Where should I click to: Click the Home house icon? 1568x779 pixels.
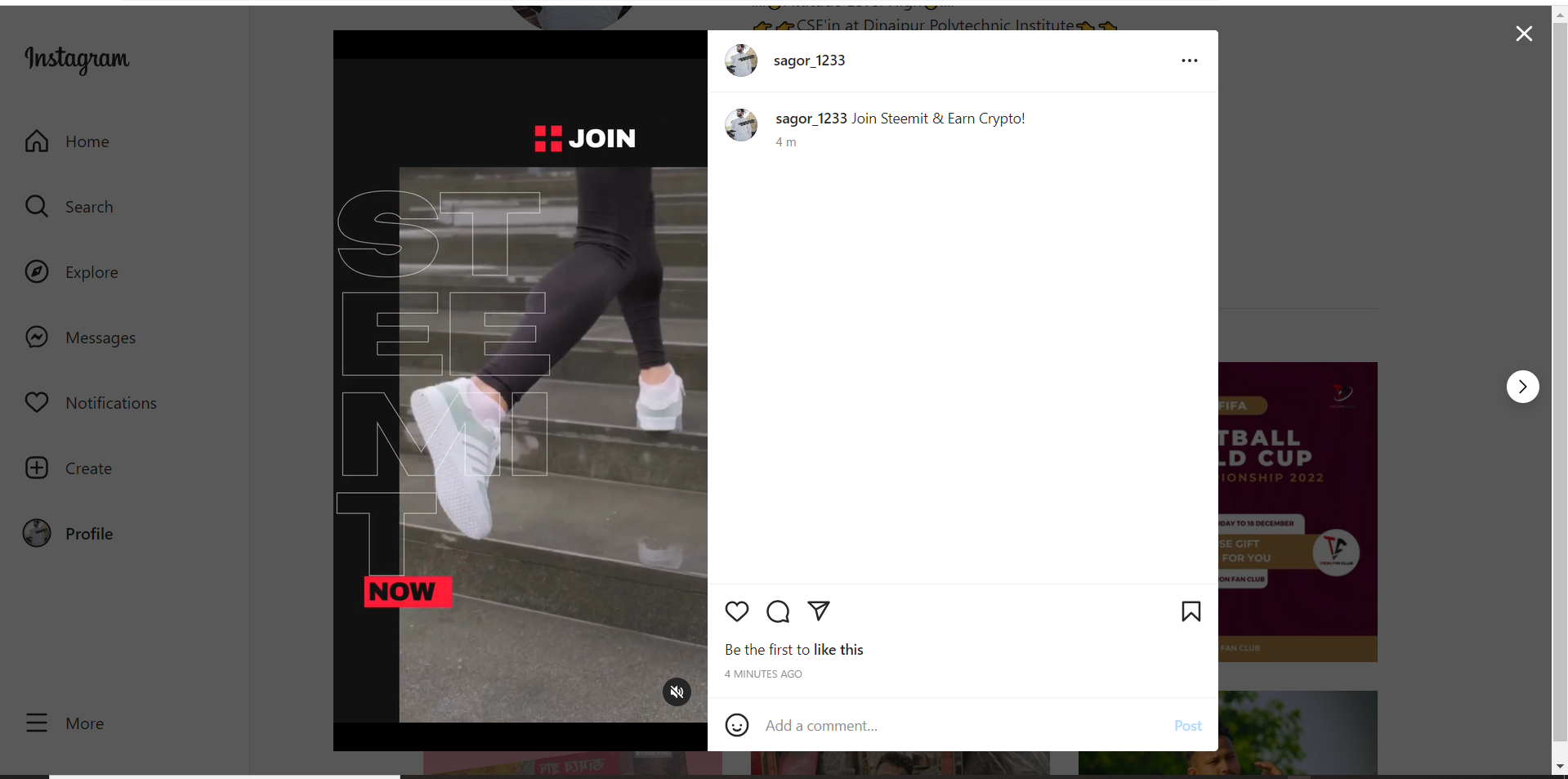click(x=37, y=141)
